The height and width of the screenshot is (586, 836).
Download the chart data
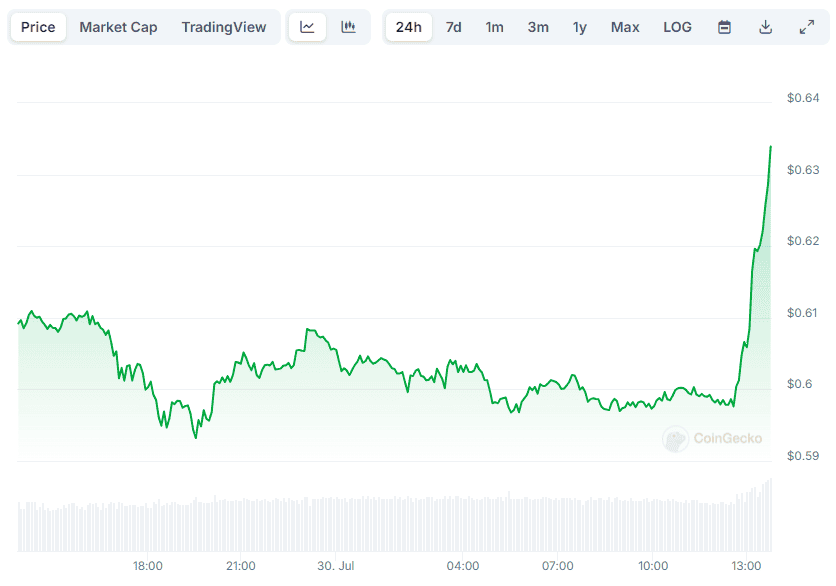point(765,27)
